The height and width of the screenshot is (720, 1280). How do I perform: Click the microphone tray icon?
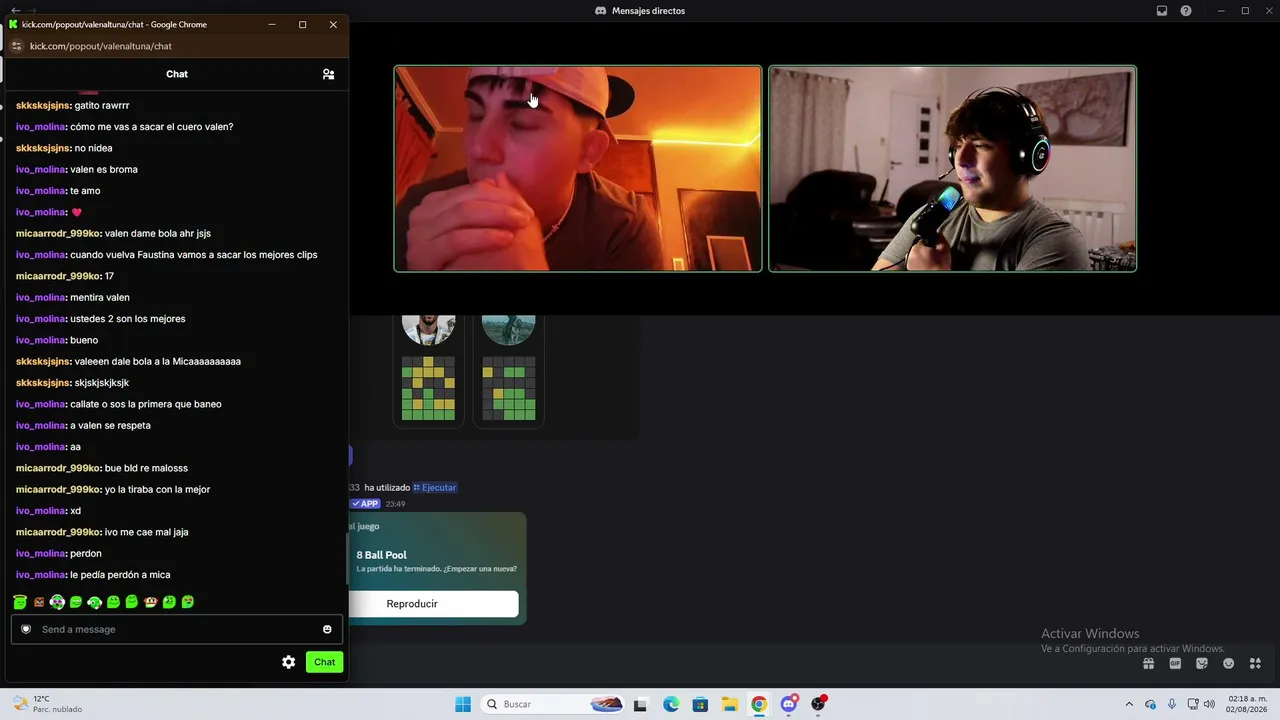(1172, 704)
